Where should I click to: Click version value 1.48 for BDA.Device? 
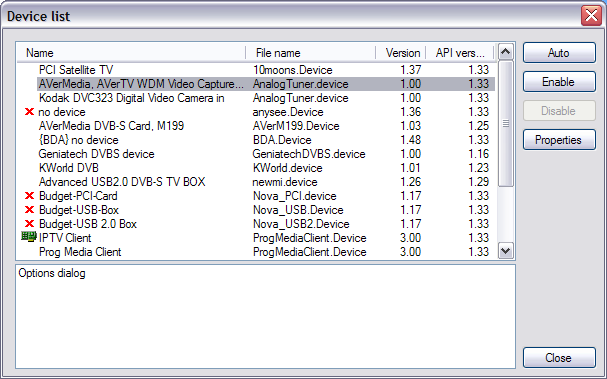410,140
